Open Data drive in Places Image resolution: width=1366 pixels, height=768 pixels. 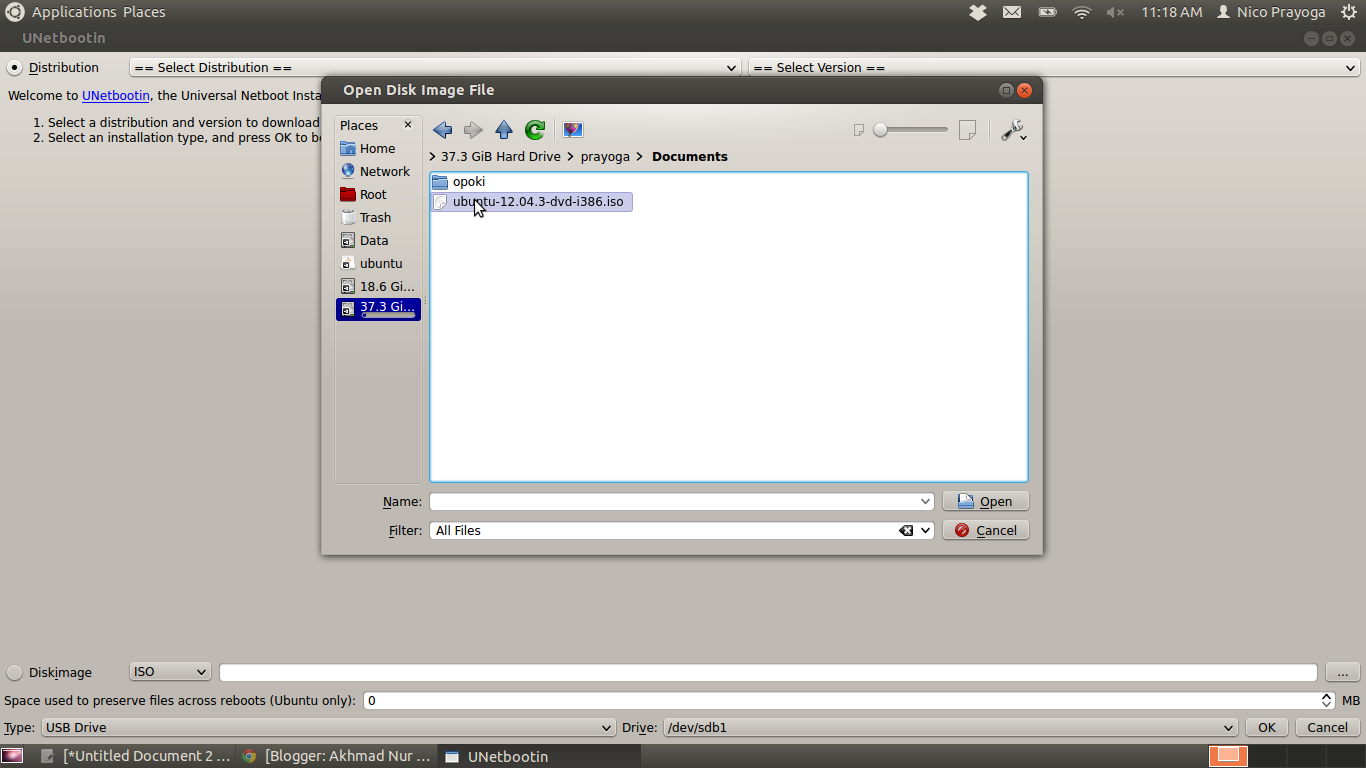coord(378,240)
